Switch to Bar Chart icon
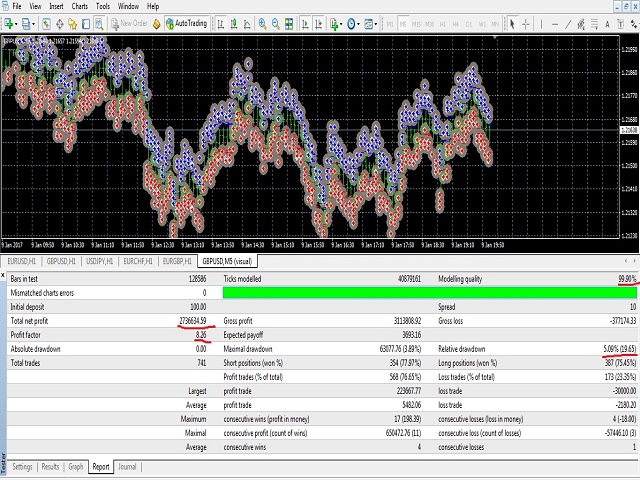This screenshot has width=640, height=480. click(x=221, y=24)
